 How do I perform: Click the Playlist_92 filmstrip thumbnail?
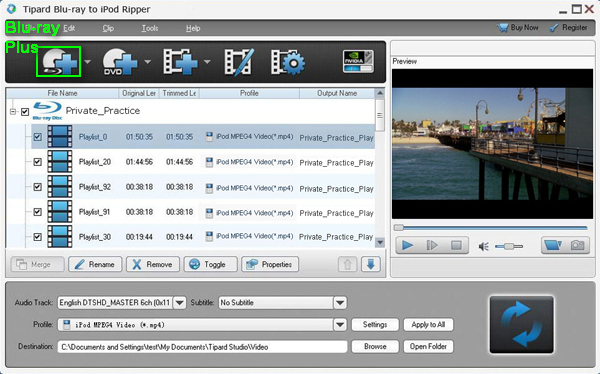point(60,186)
